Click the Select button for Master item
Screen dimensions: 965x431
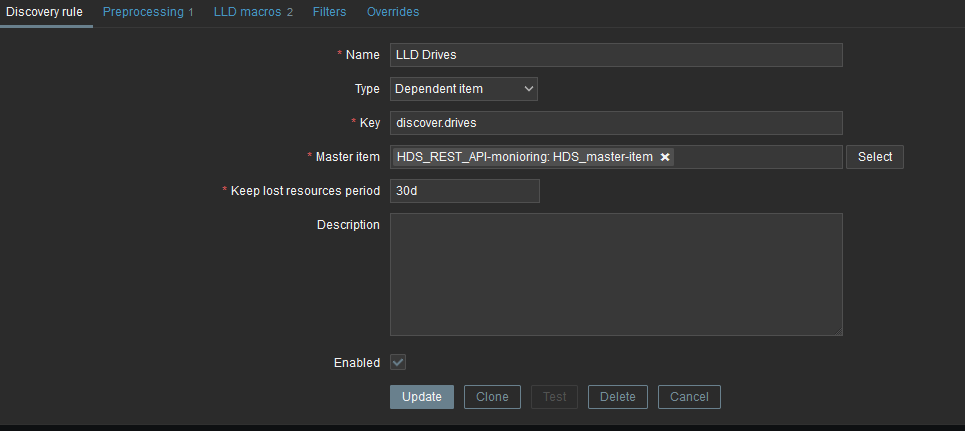pyautogui.click(x=874, y=157)
